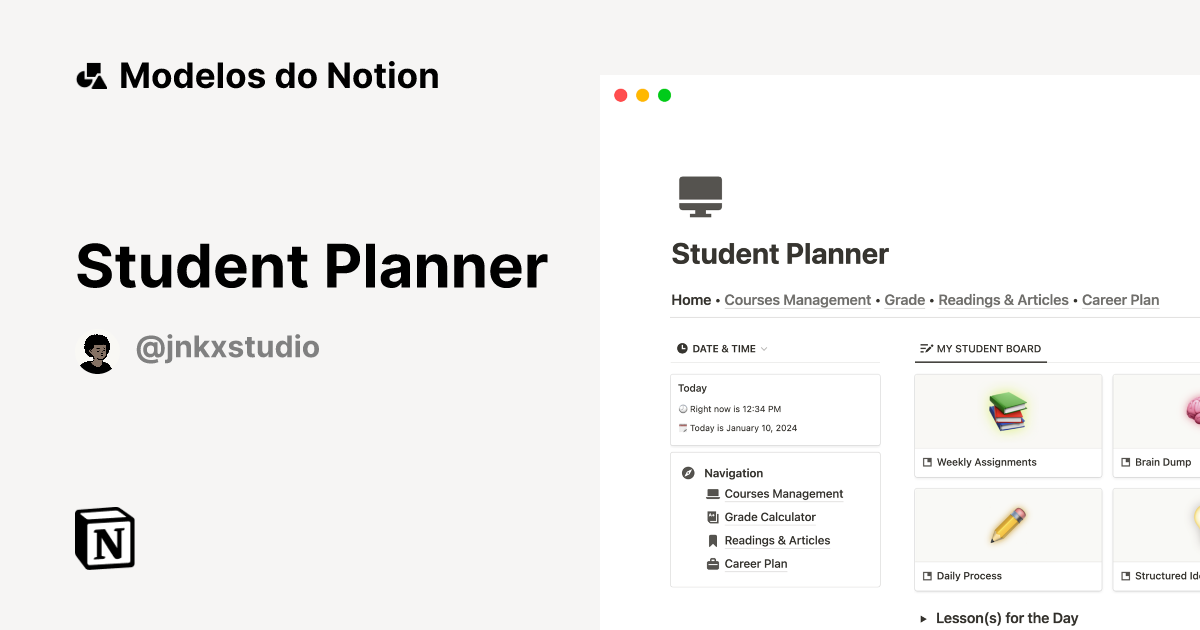Viewport: 1200px width, 630px height.
Task: Click the laptop icon next to Courses Management
Action: pyautogui.click(x=713, y=493)
